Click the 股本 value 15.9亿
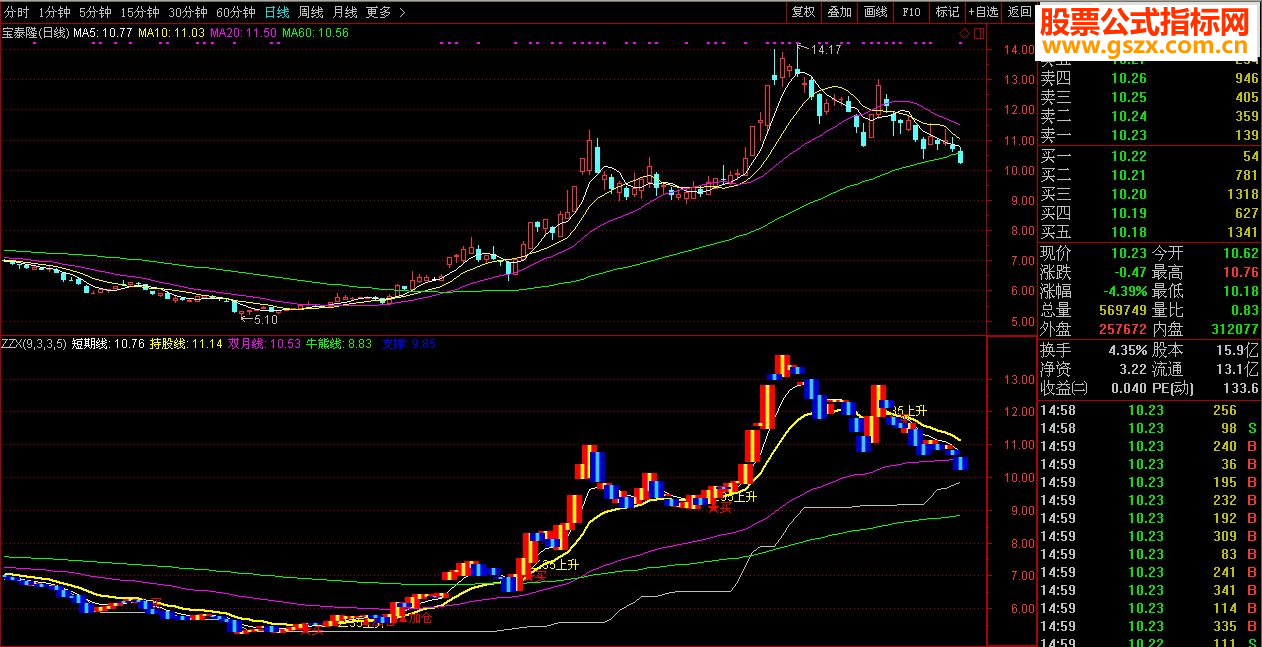This screenshot has width=1262, height=647. pos(1237,350)
